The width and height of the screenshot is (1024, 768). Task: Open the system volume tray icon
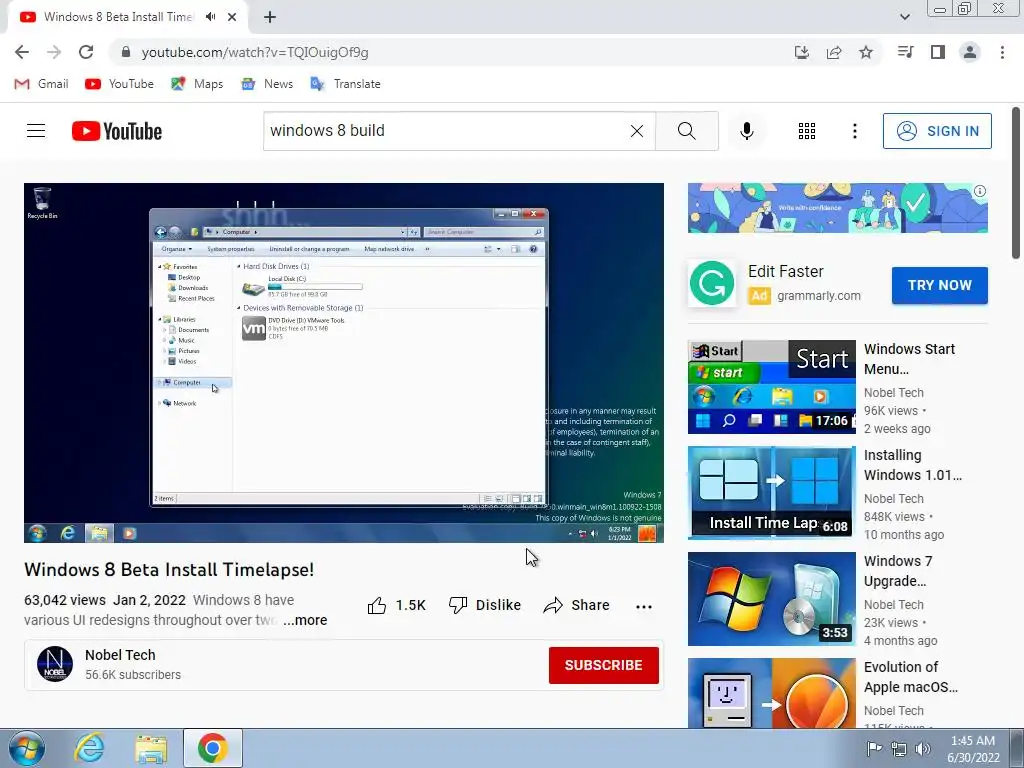(923, 749)
